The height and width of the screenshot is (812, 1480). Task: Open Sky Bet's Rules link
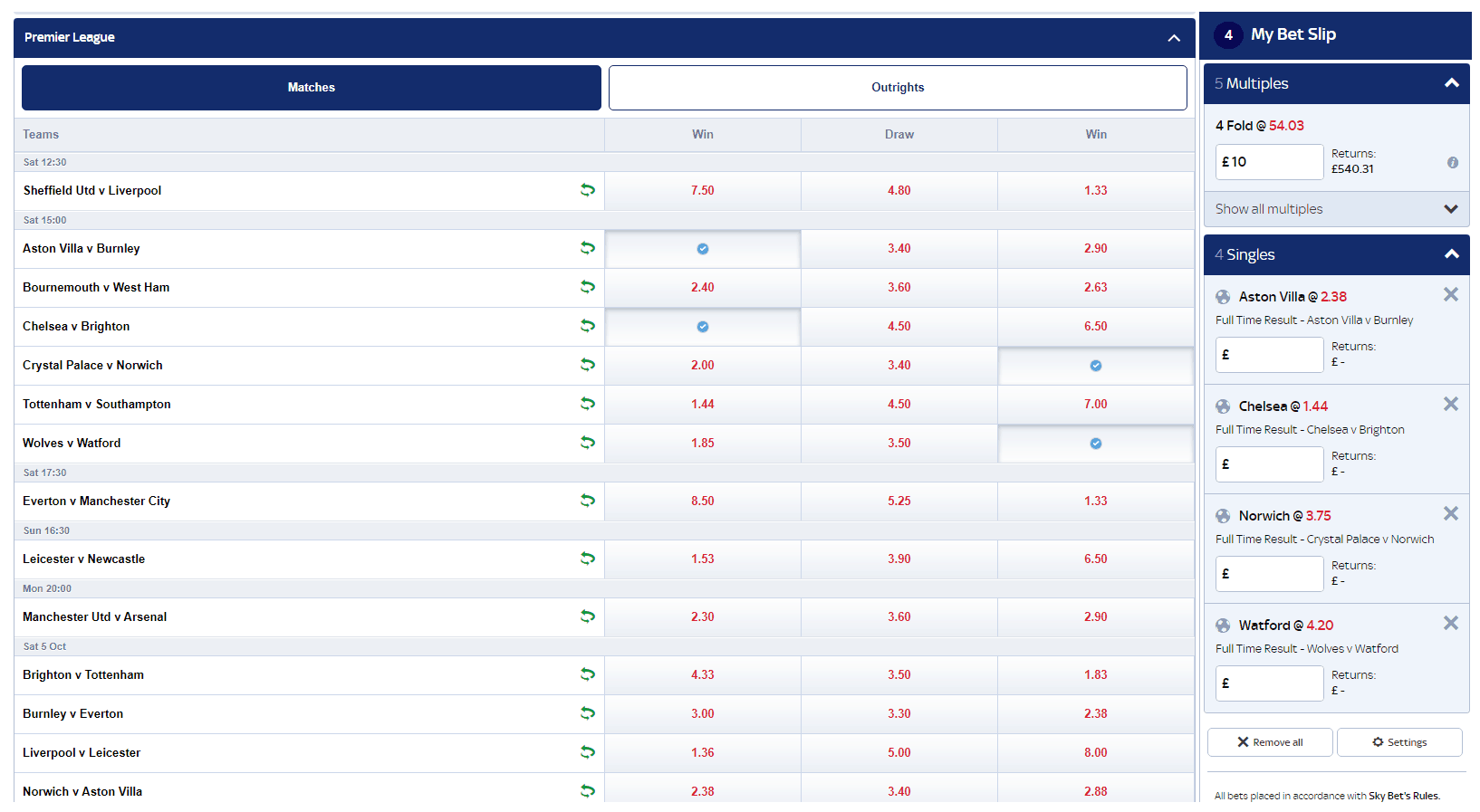pyautogui.click(x=1404, y=797)
